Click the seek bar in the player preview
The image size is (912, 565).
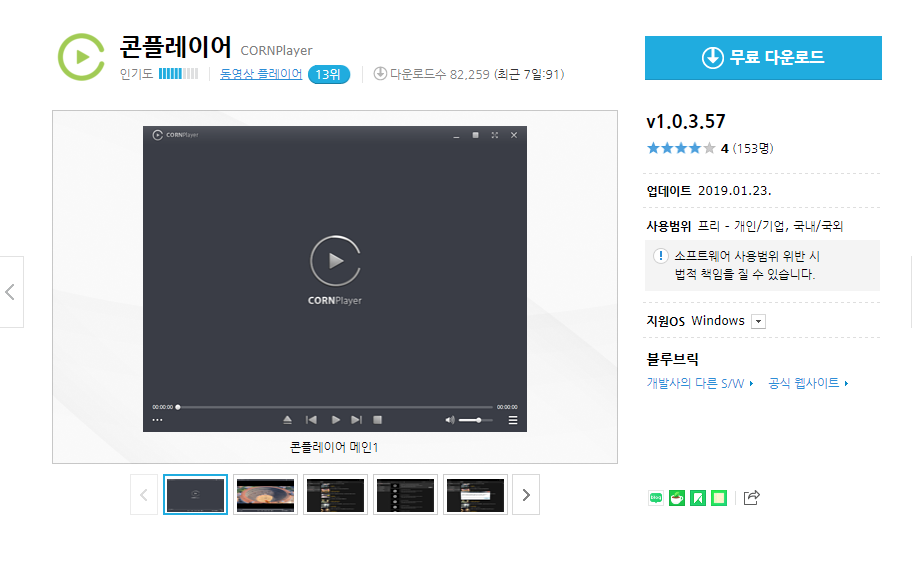[x=335, y=407]
